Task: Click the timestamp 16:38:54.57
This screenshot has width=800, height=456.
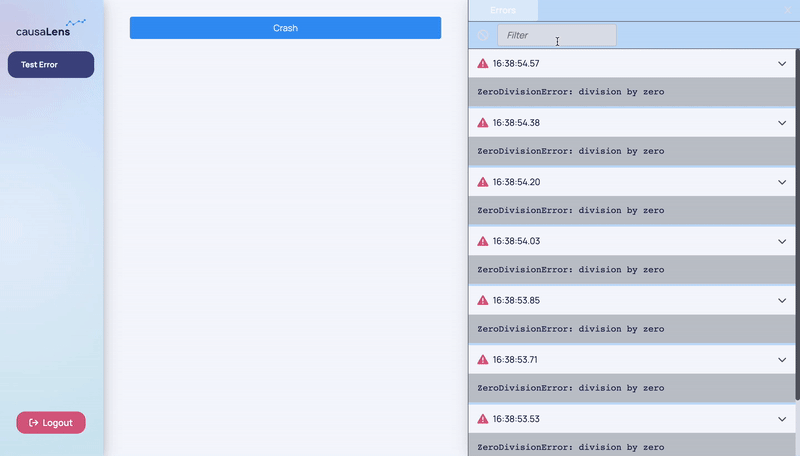Action: (516, 64)
